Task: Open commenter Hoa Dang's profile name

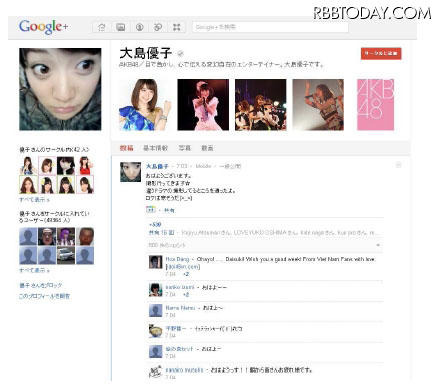Action: pos(177,259)
